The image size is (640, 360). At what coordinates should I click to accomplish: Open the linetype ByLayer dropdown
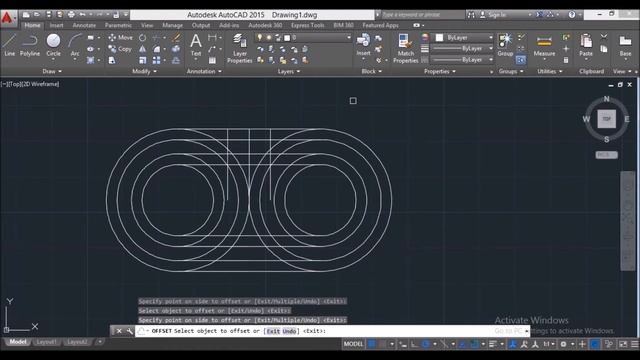pyautogui.click(x=462, y=60)
